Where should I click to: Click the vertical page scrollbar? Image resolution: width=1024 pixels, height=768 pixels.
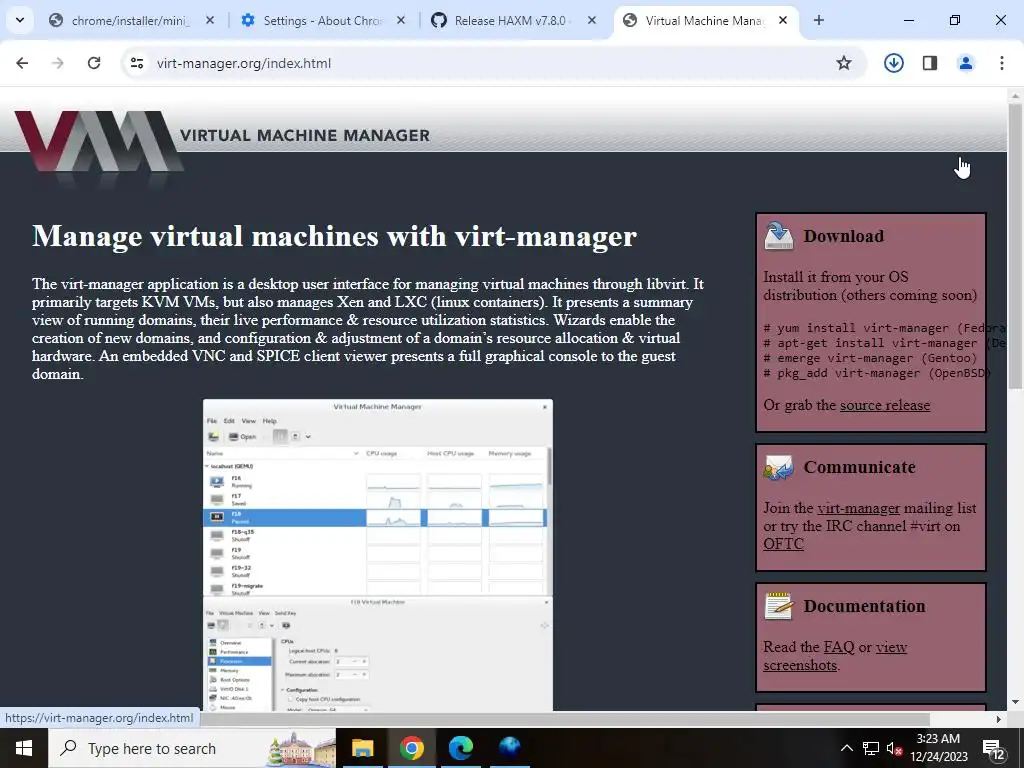pyautogui.click(x=1015, y=246)
